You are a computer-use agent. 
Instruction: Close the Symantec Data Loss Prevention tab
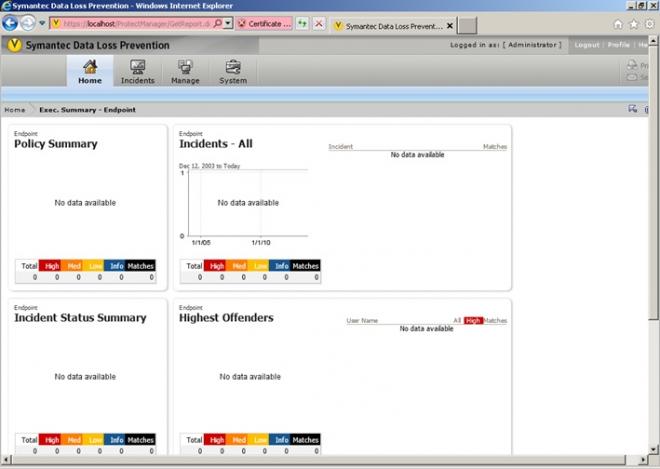[450, 26]
